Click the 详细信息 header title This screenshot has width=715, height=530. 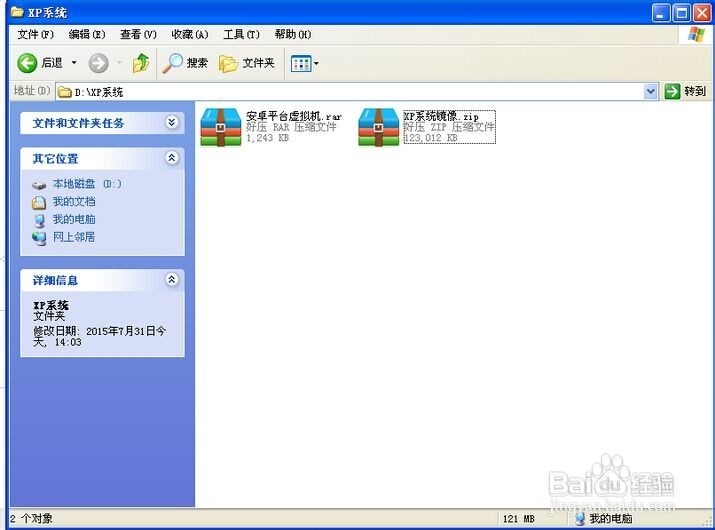(55, 280)
